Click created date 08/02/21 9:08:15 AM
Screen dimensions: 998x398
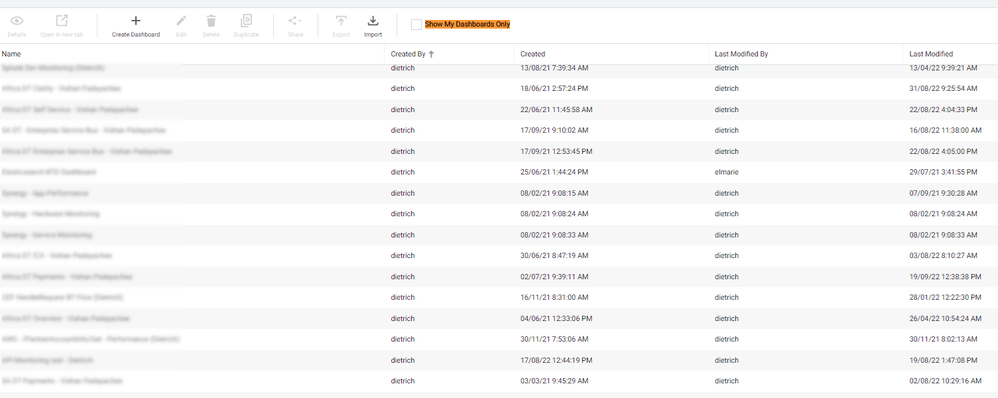pyautogui.click(x=554, y=193)
